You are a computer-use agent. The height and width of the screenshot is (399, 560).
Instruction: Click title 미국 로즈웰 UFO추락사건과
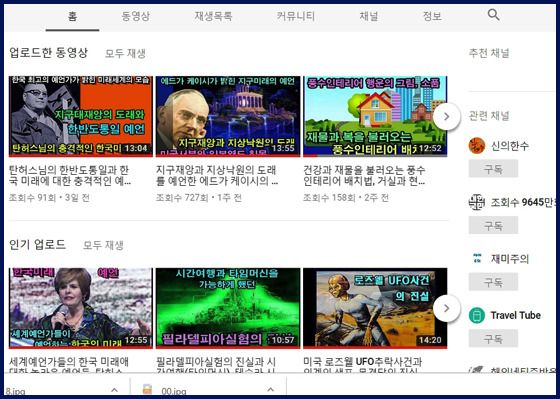362,365
